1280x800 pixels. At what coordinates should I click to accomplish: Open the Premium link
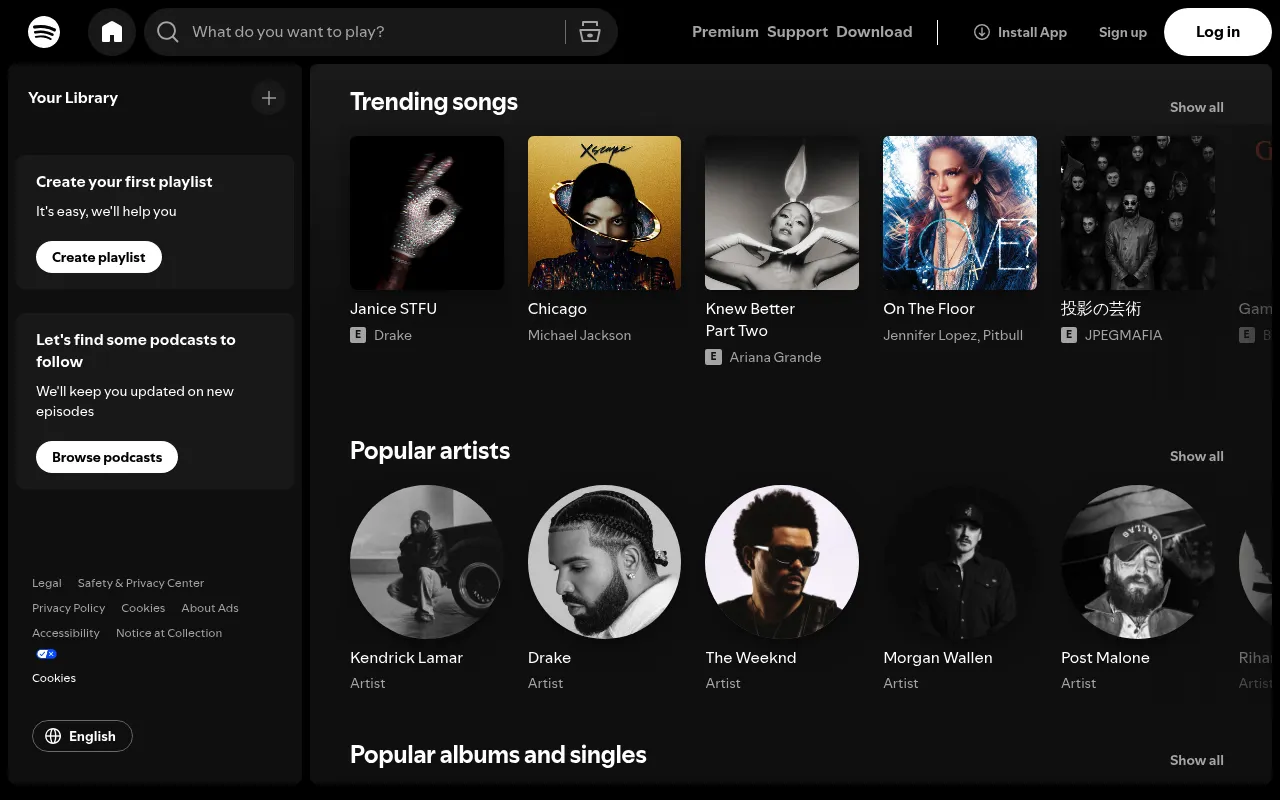point(725,32)
